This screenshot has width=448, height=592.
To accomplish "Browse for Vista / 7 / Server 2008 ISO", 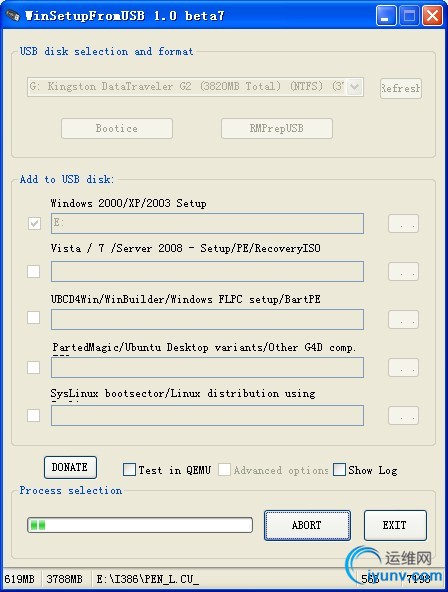I will tap(403, 271).
